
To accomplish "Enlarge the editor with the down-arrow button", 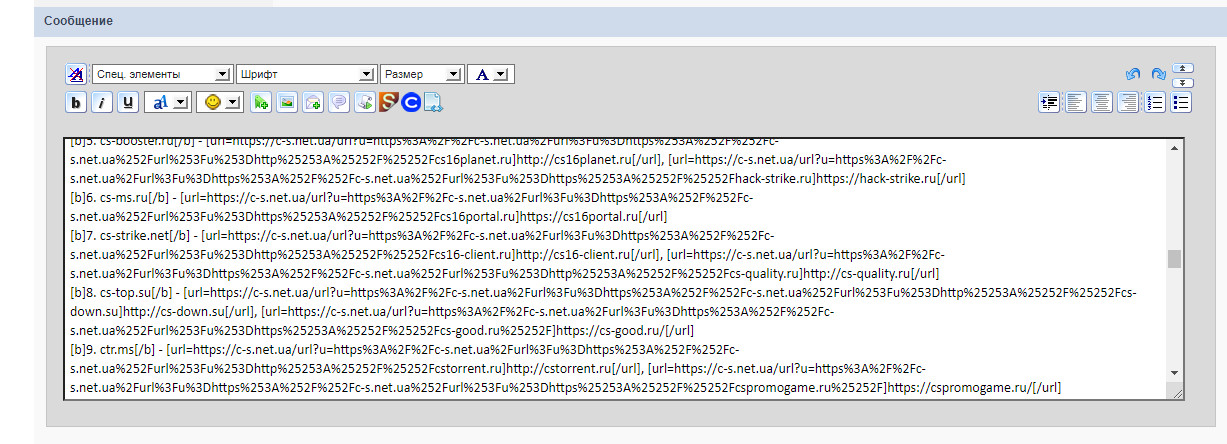I will 1182,82.
